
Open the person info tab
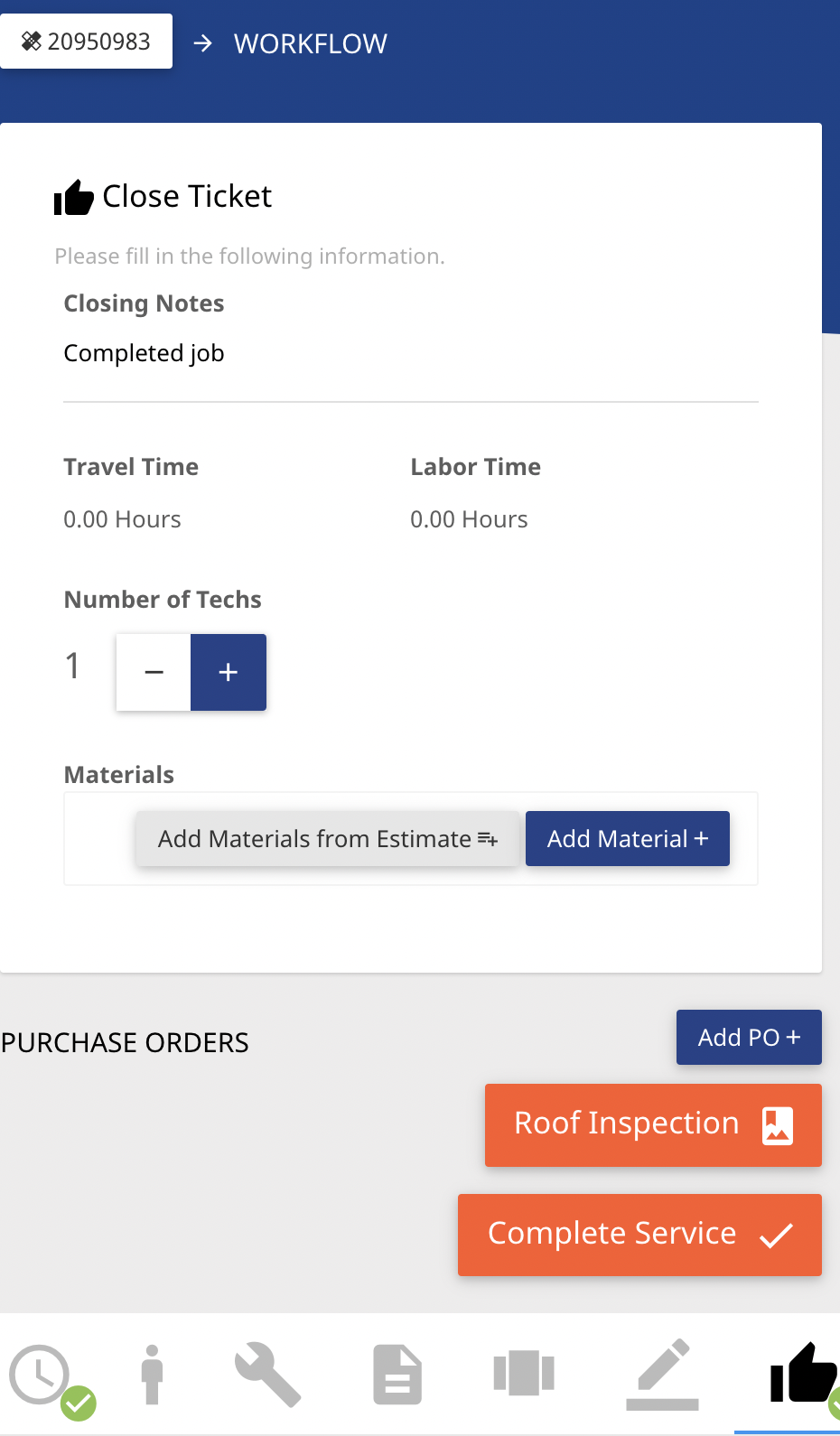153,1375
